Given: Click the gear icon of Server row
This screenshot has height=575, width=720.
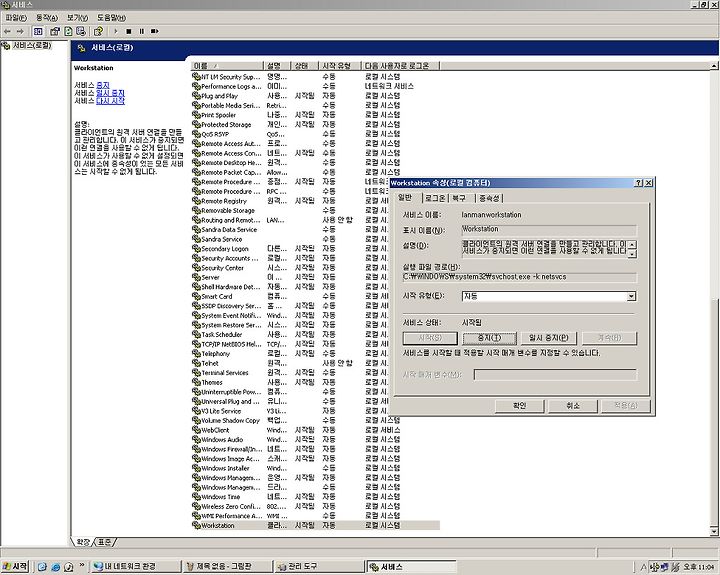Looking at the screenshot, I should point(196,277).
